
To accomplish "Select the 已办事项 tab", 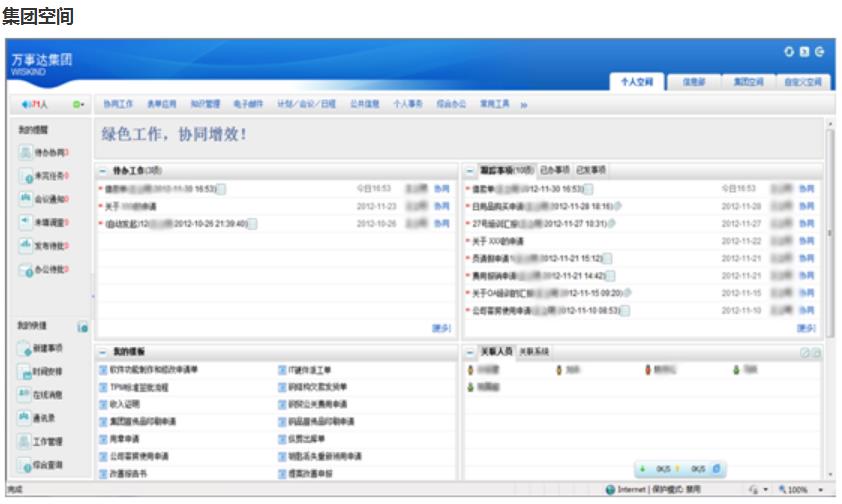I will click(x=554, y=171).
